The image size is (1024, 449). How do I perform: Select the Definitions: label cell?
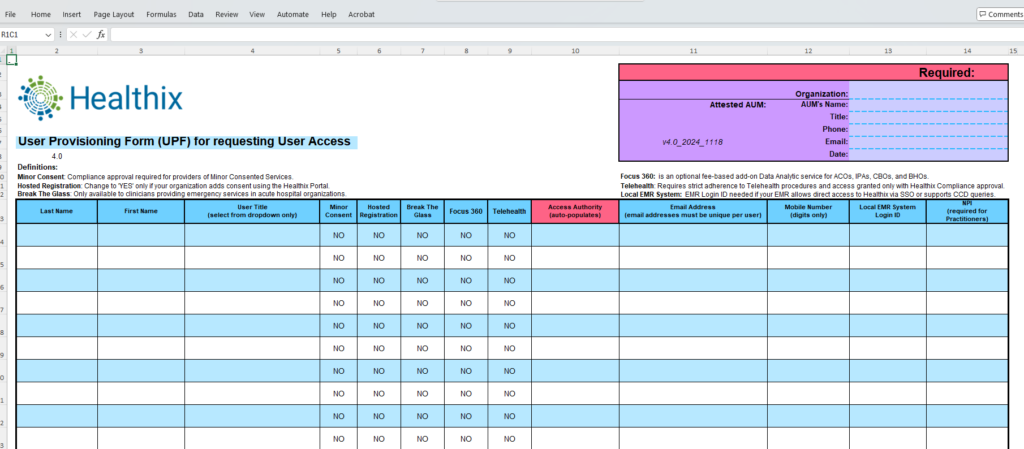(x=37, y=167)
